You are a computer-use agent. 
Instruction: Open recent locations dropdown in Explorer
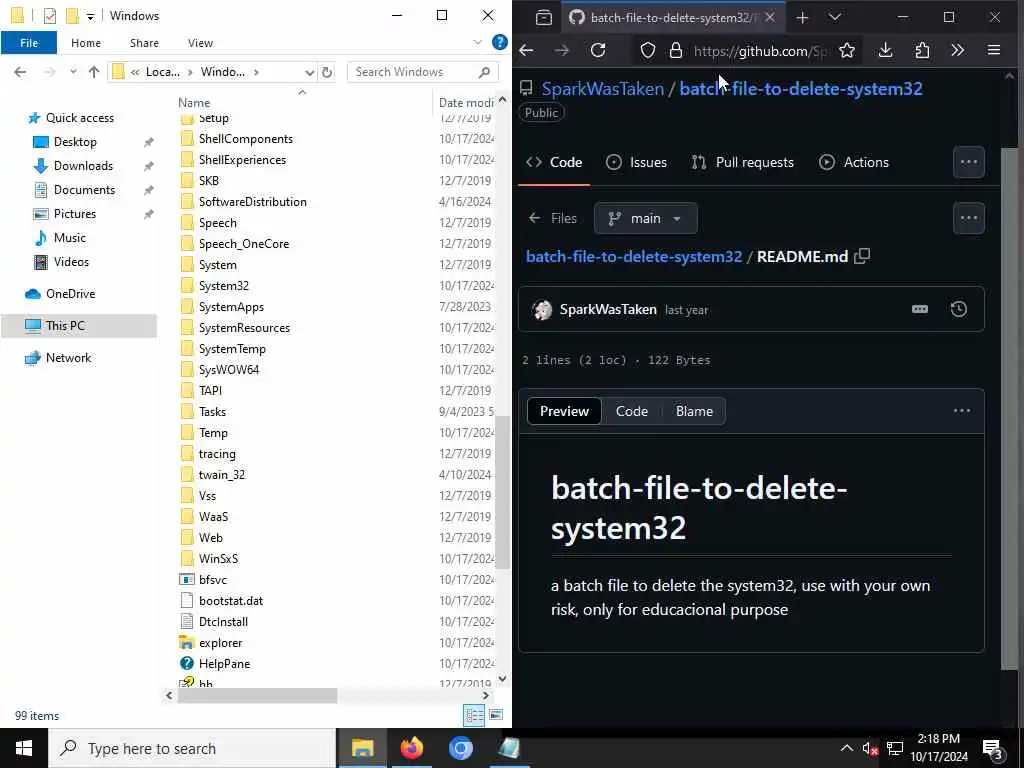[x=73, y=72]
